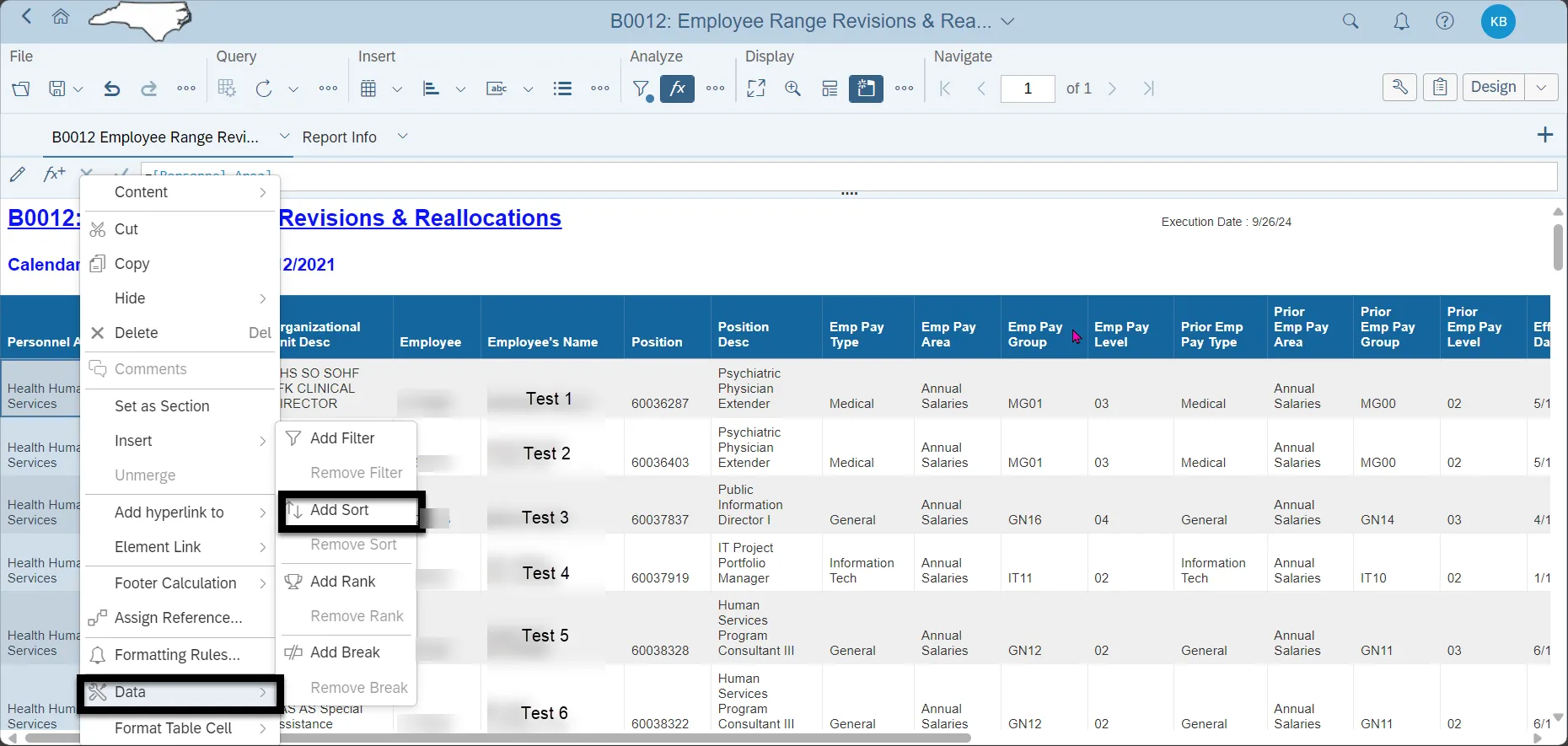
Task: Click the Insert table icon
Action: click(368, 89)
